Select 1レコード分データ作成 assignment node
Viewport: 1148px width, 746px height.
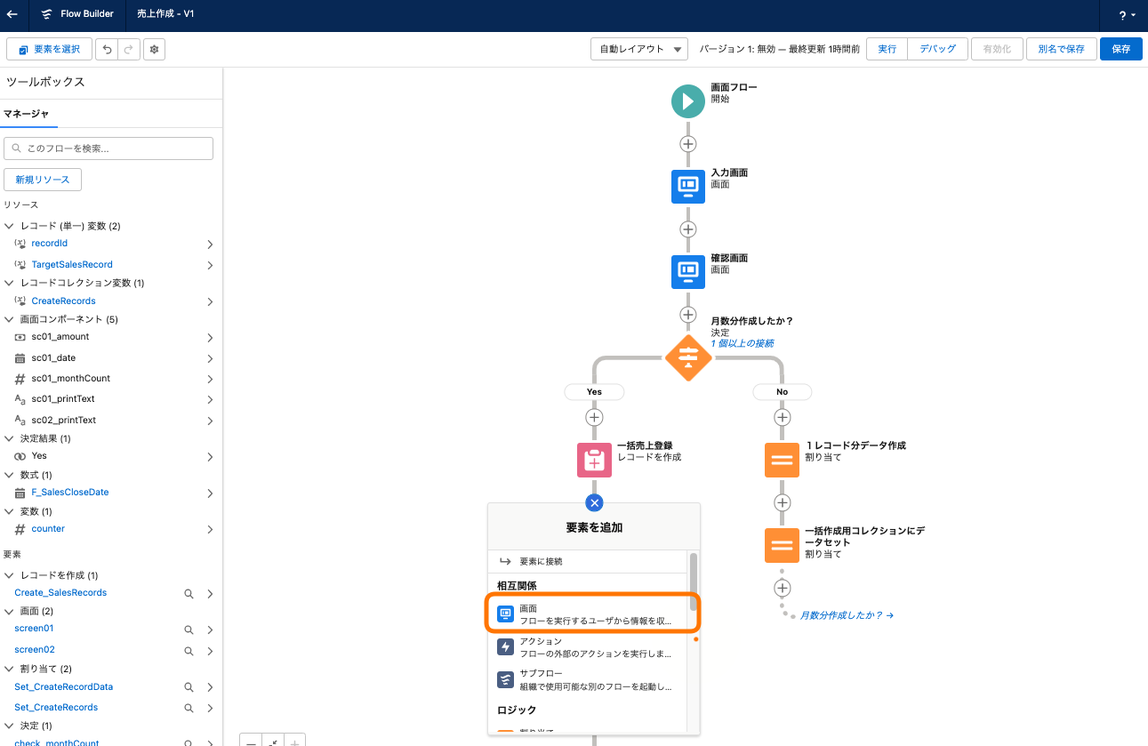point(782,460)
